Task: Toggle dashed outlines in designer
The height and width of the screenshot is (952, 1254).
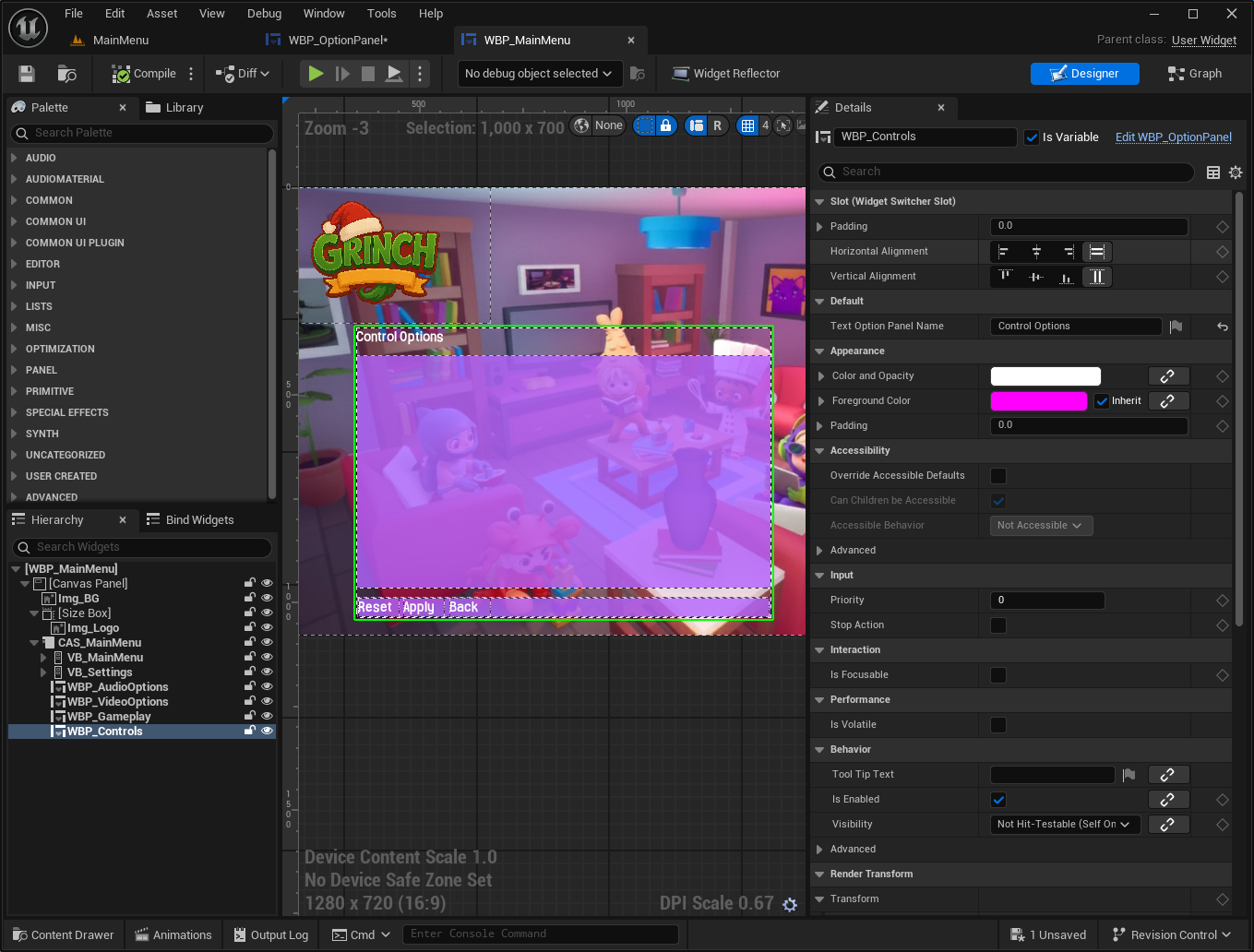Action: (644, 125)
